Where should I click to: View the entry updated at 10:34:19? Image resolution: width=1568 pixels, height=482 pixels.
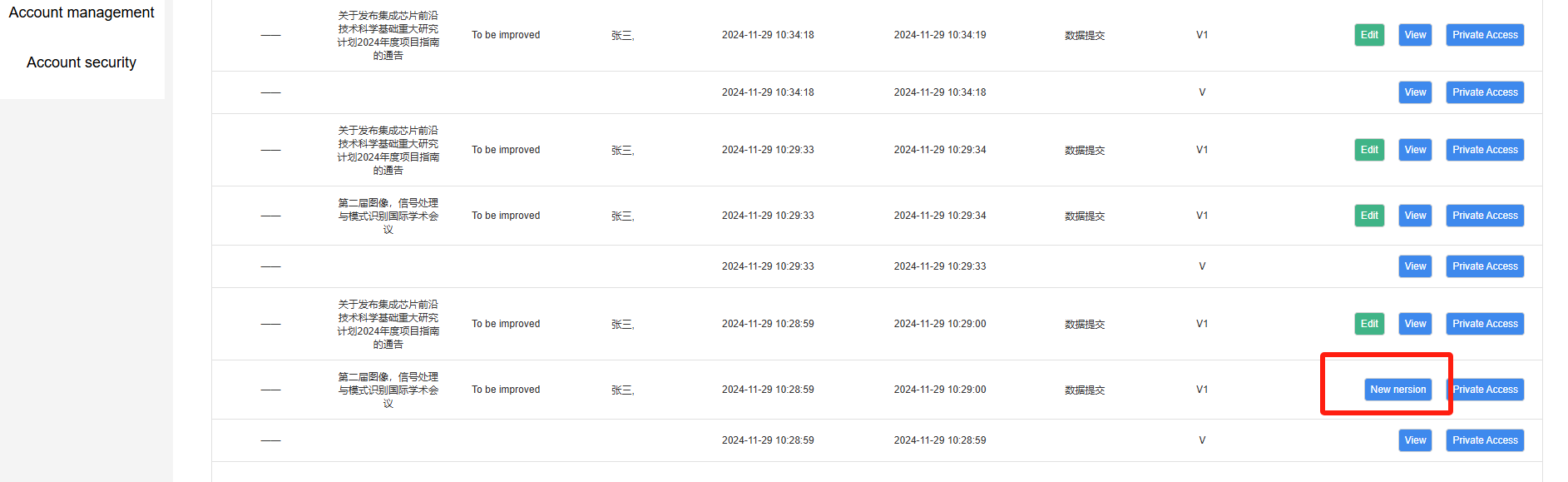(x=1415, y=35)
